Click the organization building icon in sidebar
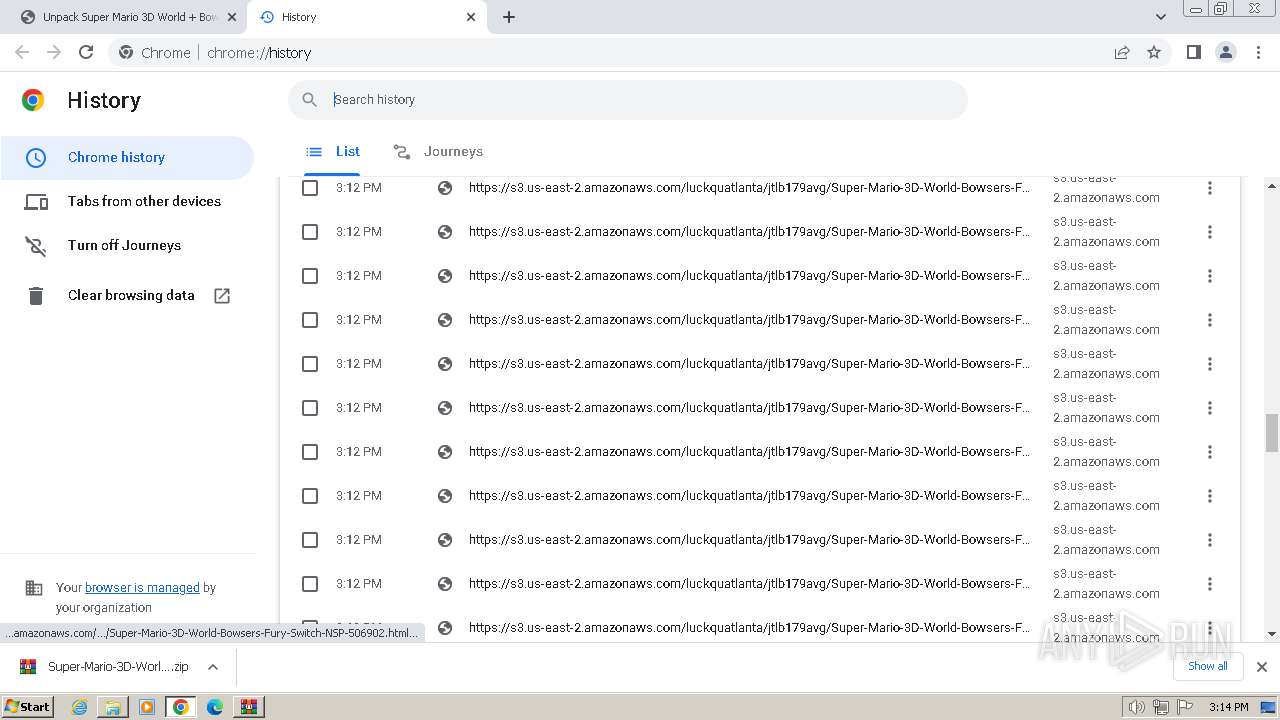 coord(34,588)
